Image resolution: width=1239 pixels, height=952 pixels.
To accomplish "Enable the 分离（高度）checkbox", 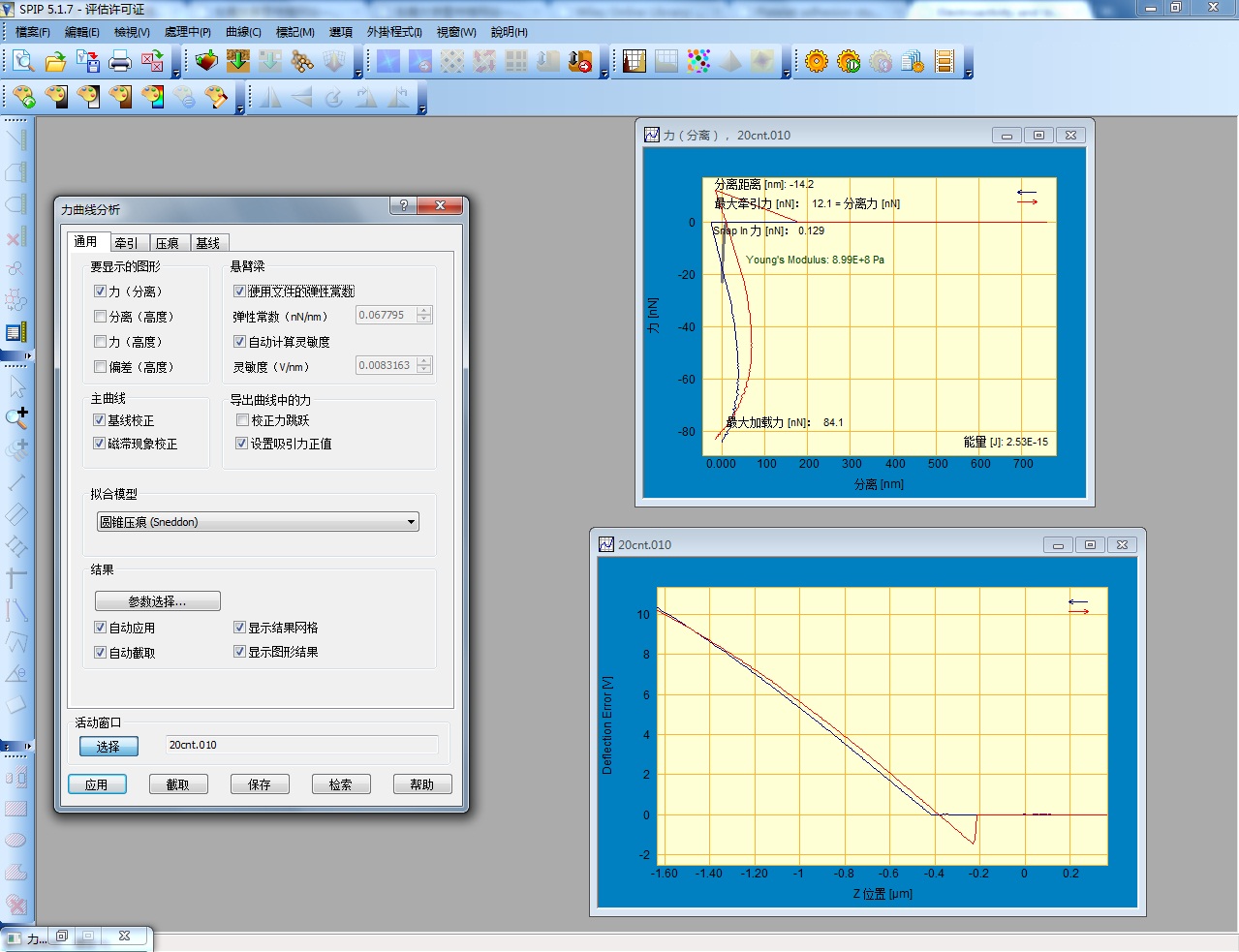I will [100, 317].
